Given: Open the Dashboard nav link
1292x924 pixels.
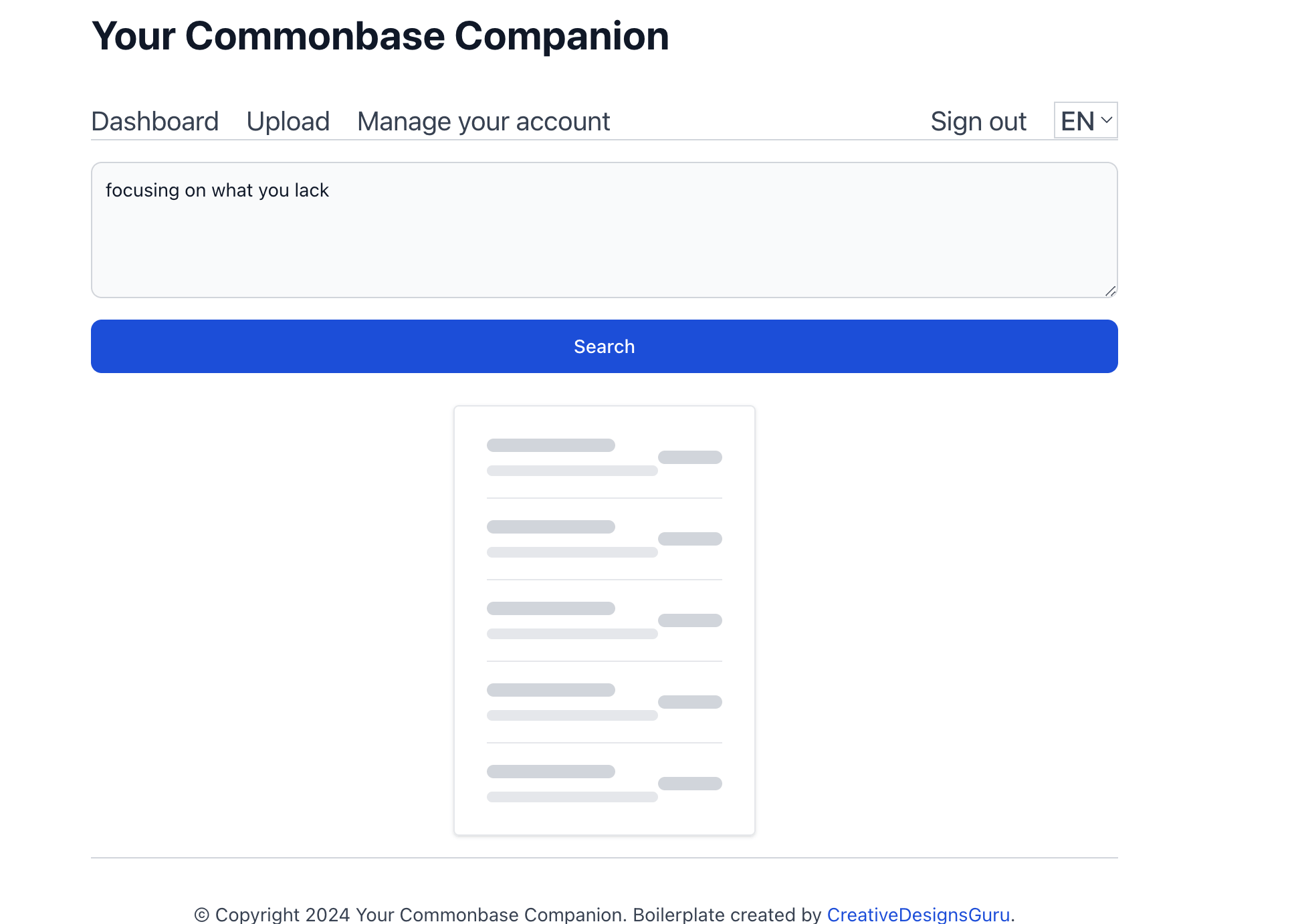Looking at the screenshot, I should 154,122.
